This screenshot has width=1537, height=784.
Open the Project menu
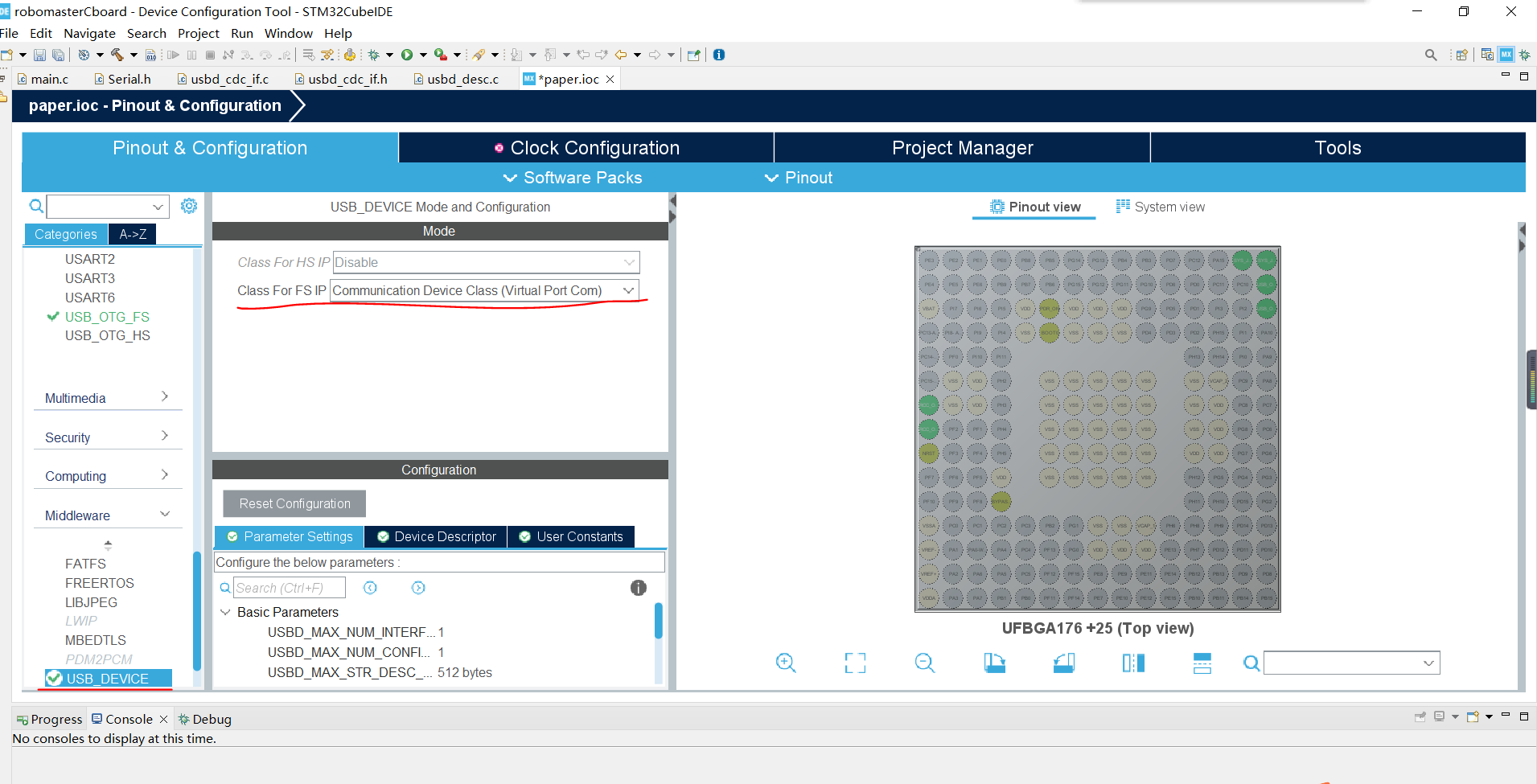point(198,33)
